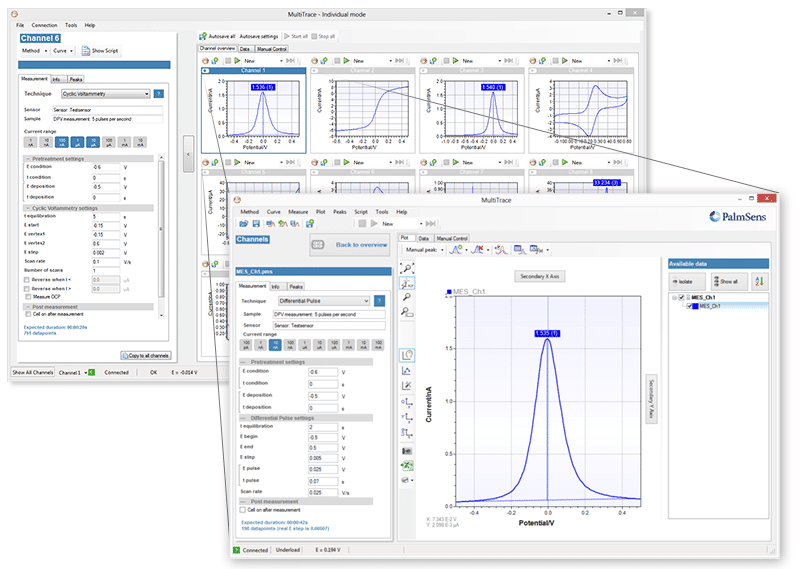Open Method menu in front window

[249, 212]
